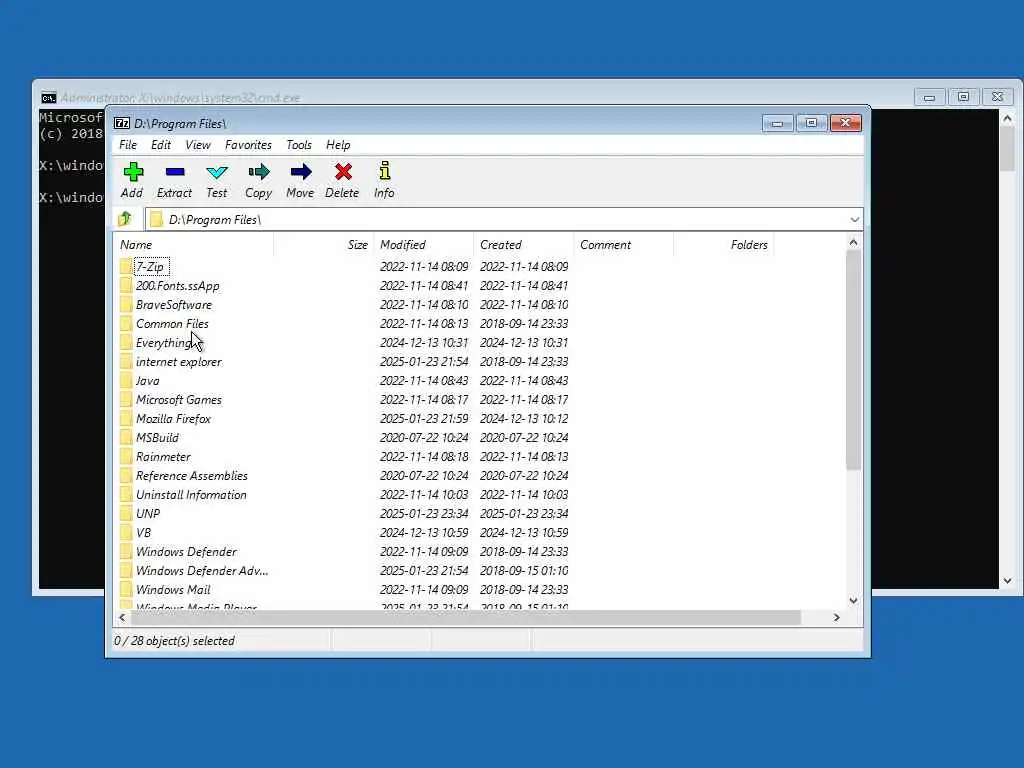Screen dimensions: 1024x768
Task: Open the Favorites menu
Action: 248,145
